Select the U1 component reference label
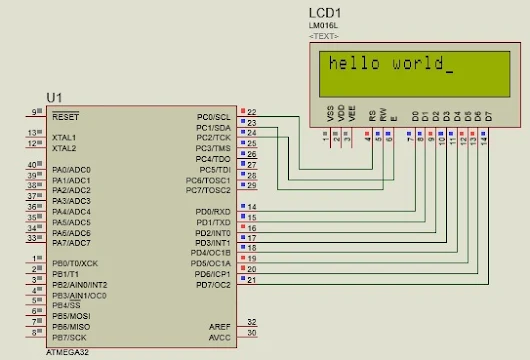The width and height of the screenshot is (530, 360). (x=54, y=98)
